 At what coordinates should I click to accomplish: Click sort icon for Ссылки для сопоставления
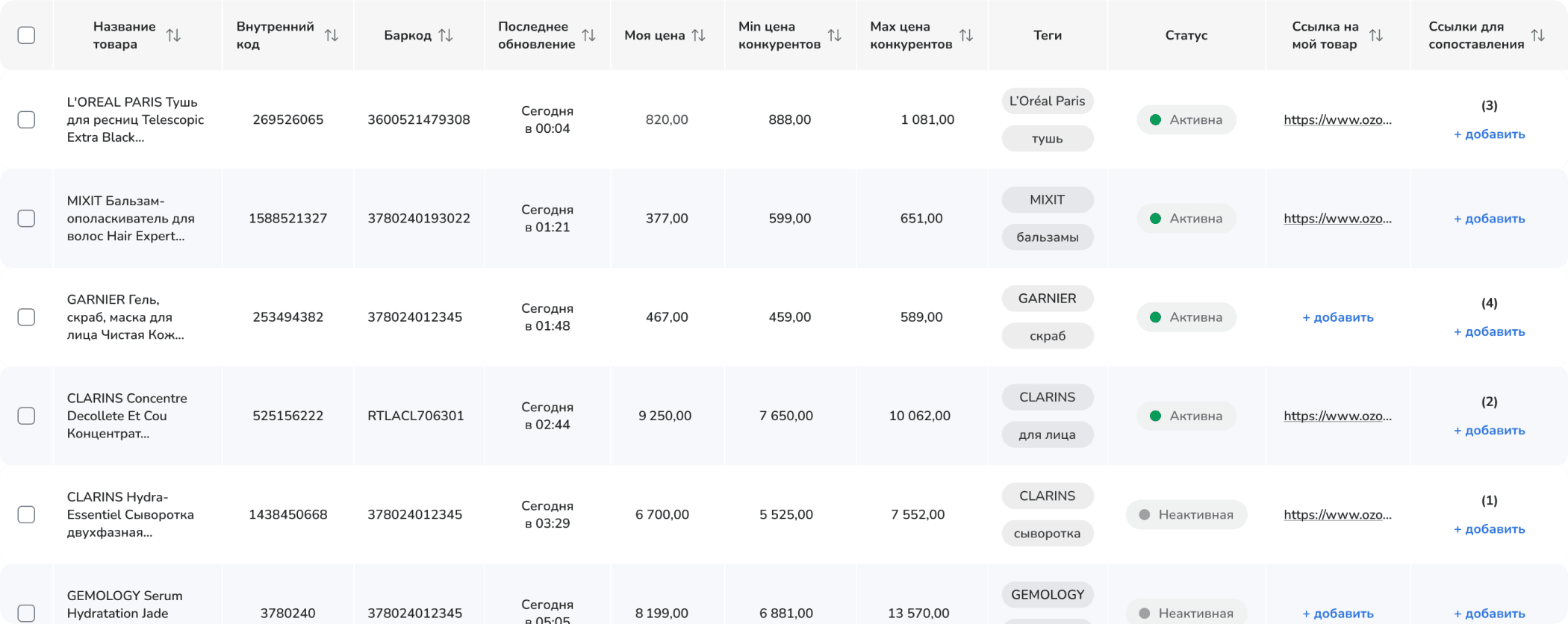click(x=1538, y=35)
